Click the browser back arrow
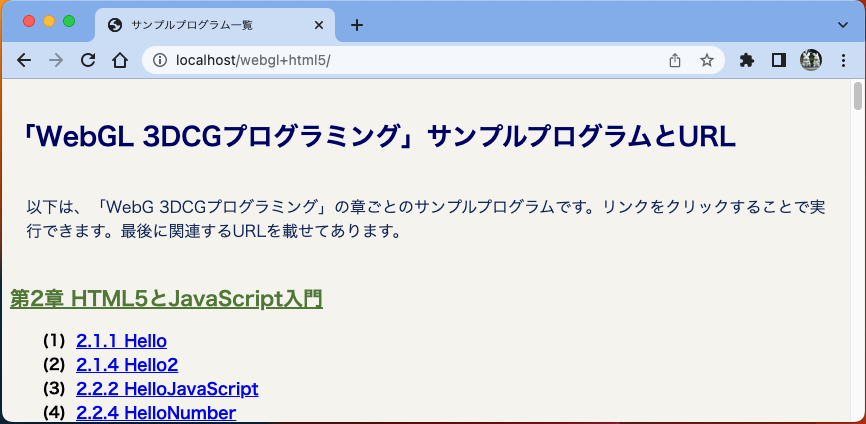 coord(24,60)
